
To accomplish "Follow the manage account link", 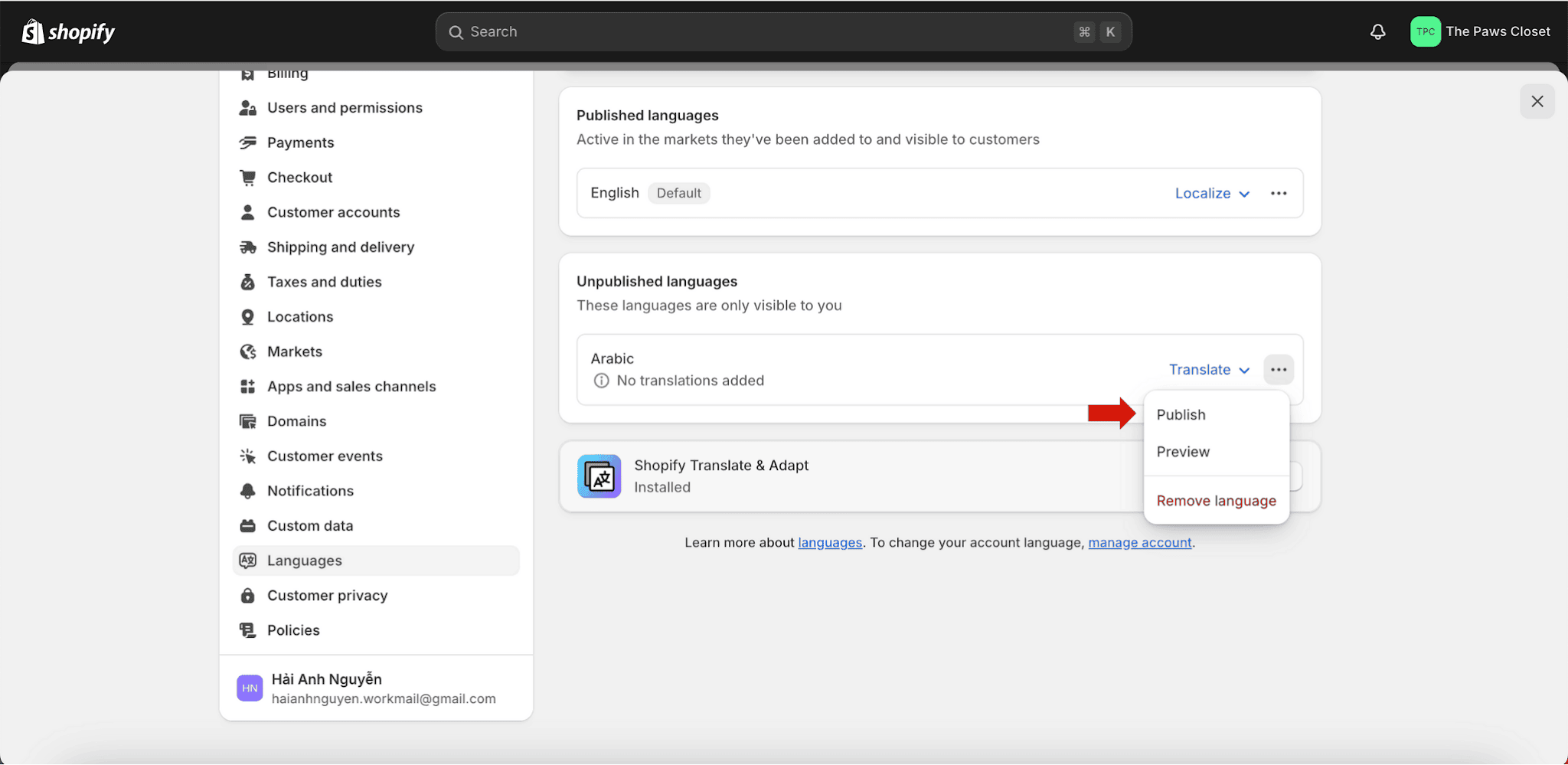I will pyautogui.click(x=1140, y=542).
